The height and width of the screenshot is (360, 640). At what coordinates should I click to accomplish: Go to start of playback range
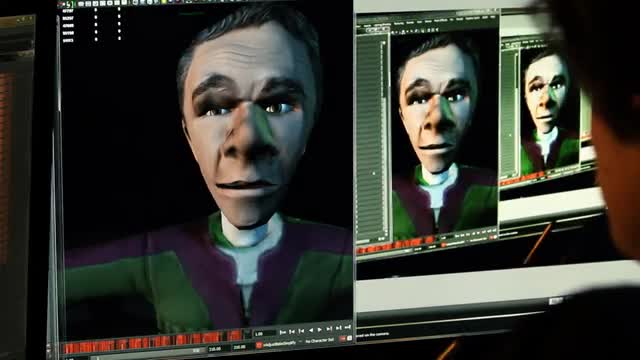tap(282, 332)
